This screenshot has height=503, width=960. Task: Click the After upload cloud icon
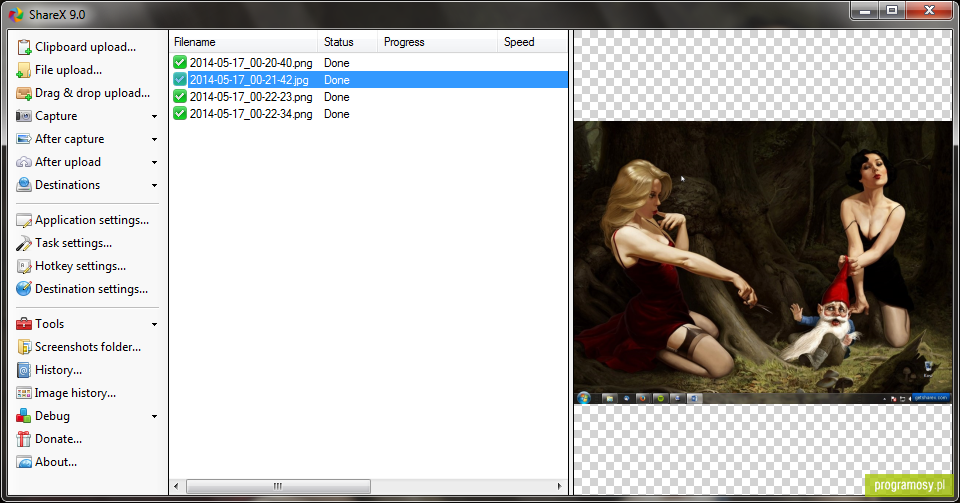24,162
